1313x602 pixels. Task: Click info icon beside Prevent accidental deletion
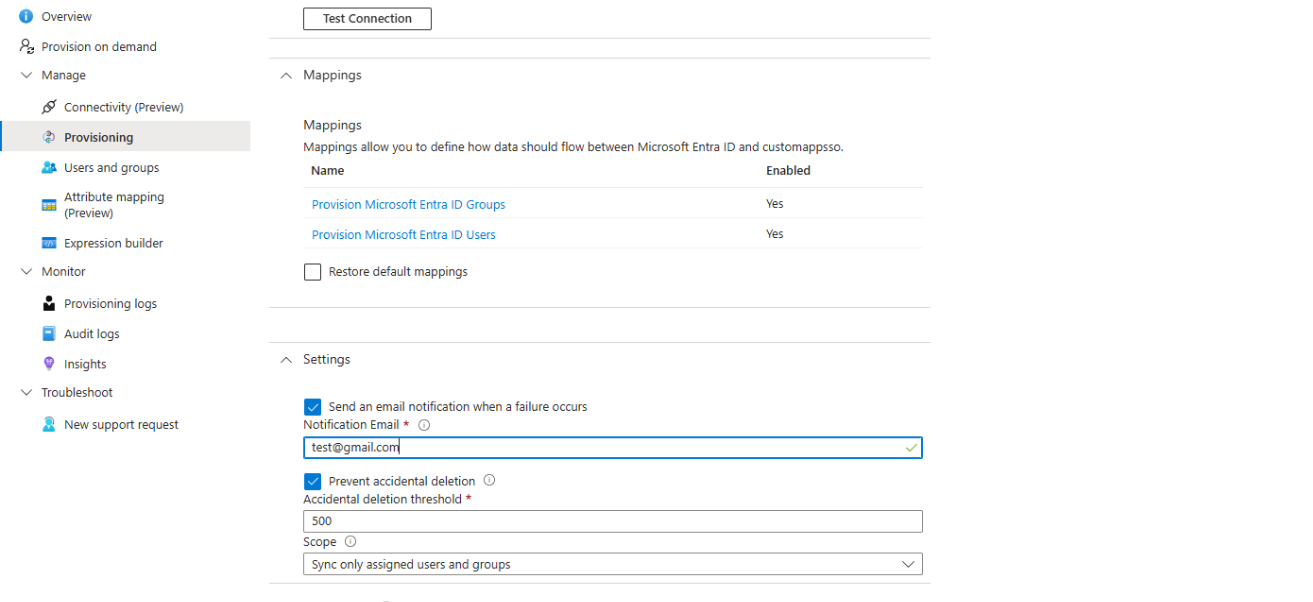click(489, 480)
